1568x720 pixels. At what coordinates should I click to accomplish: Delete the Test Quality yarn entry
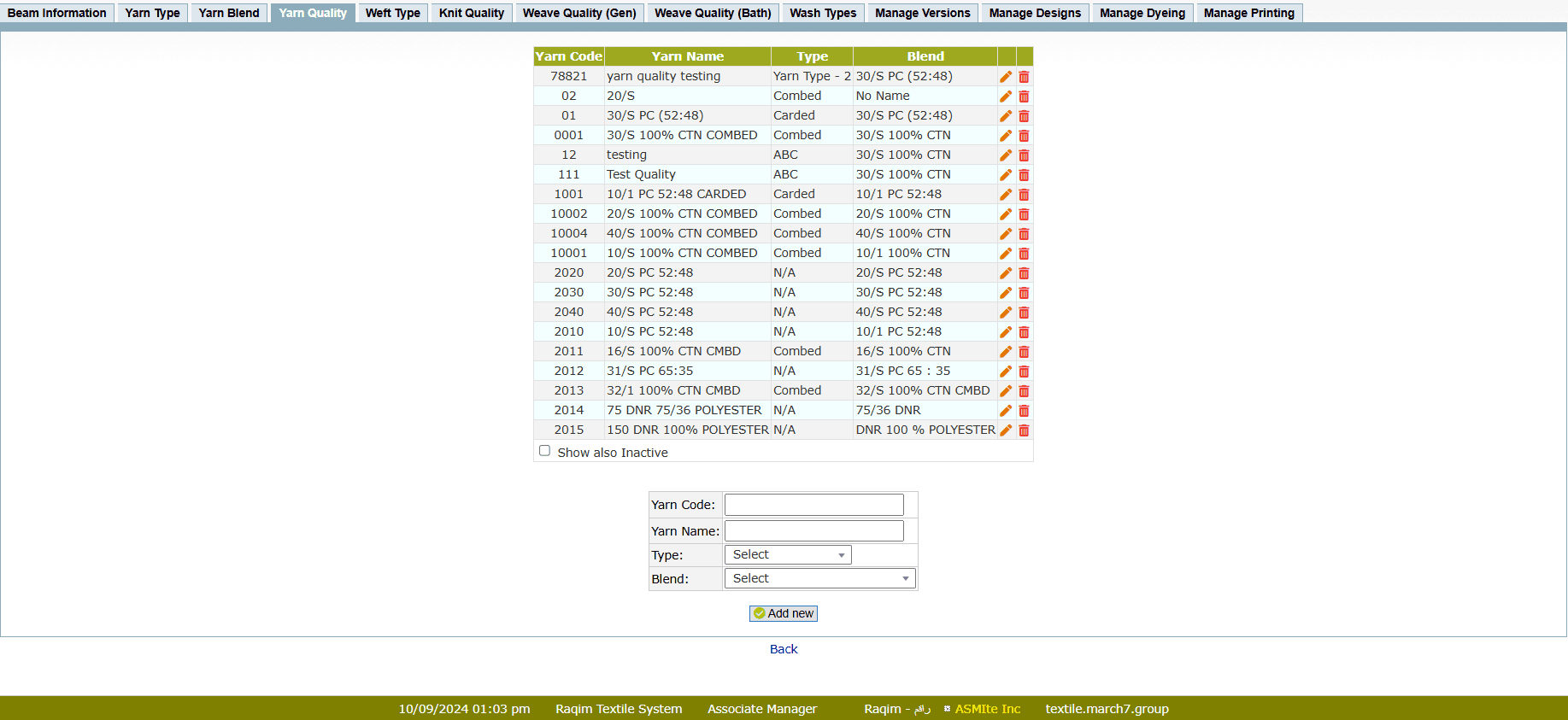coord(1024,175)
